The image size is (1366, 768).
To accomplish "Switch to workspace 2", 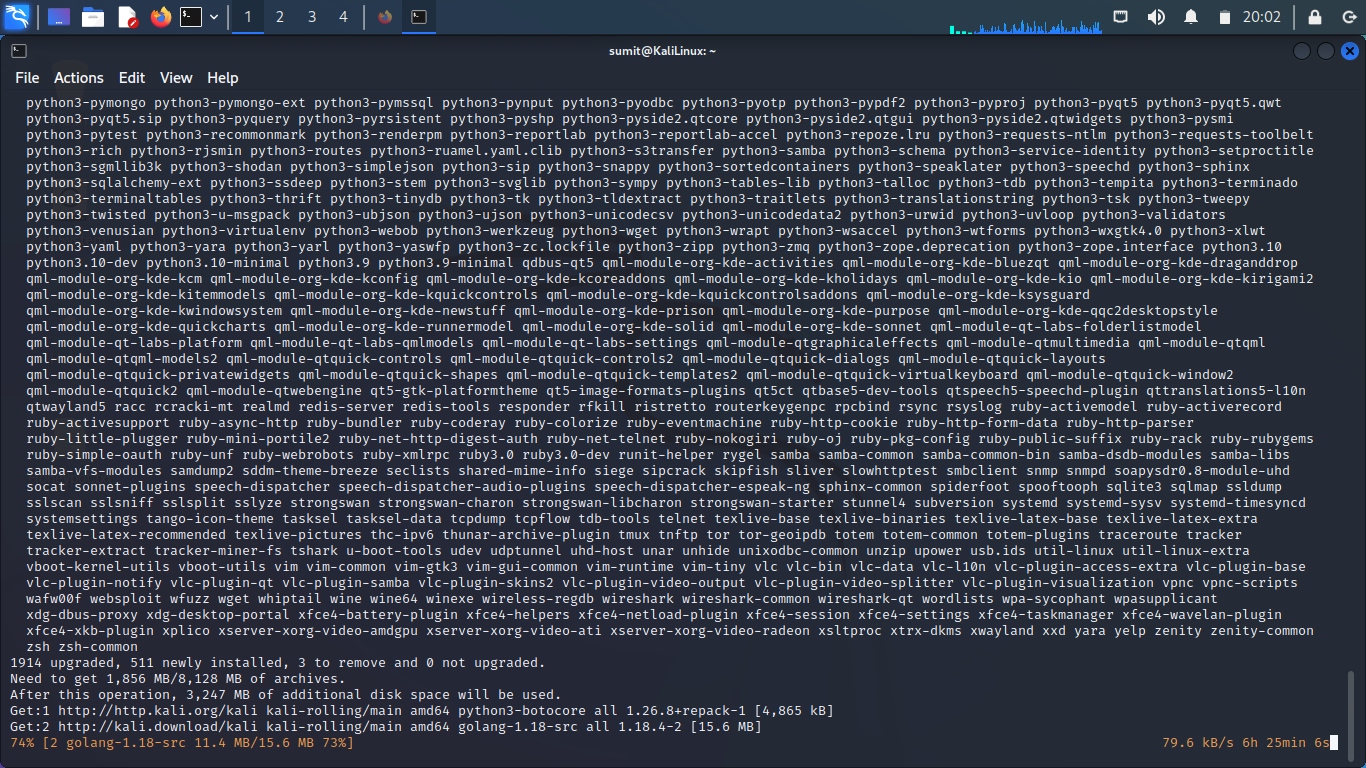I will (x=280, y=17).
